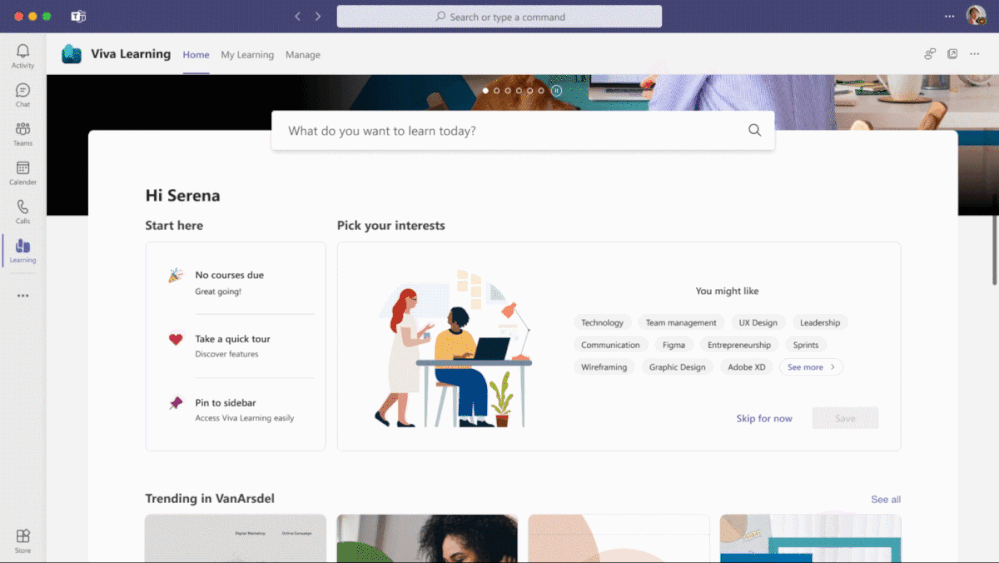Screen dimensions: 999x563
Task: Toggle the Leadership interest tag
Action: pos(820,323)
